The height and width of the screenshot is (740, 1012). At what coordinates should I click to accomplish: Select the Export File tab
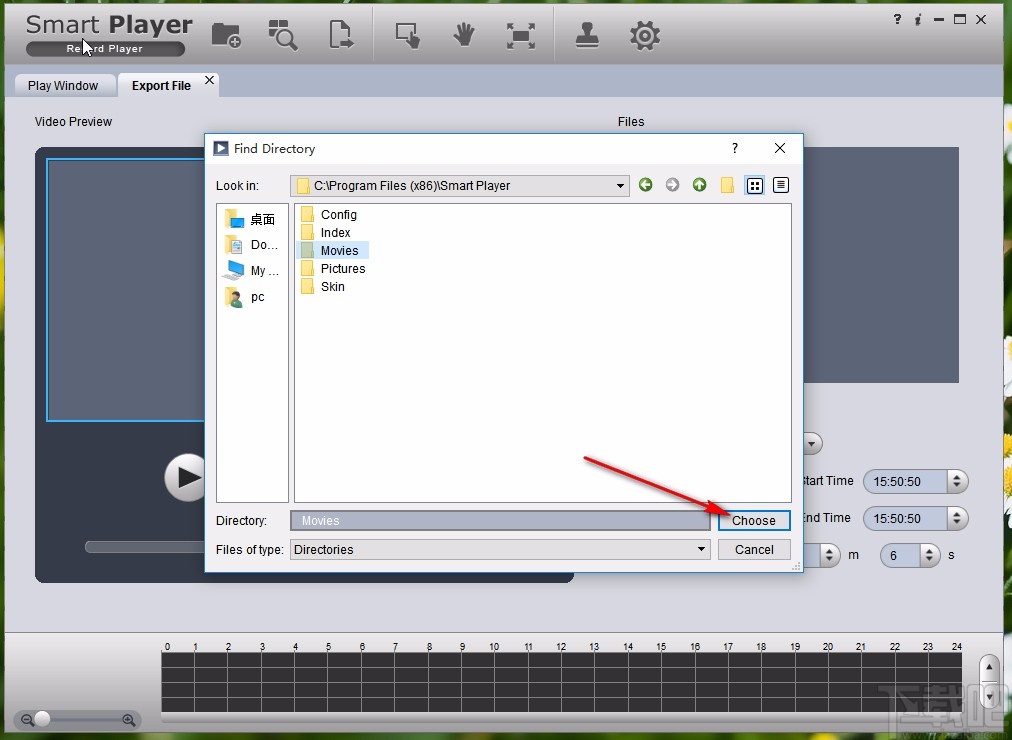[161, 86]
